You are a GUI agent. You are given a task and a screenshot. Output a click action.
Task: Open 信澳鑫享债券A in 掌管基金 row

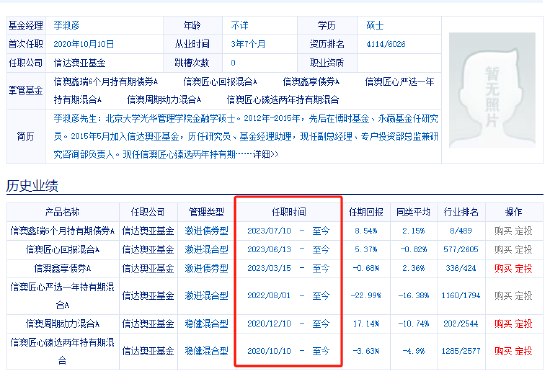pos(311,82)
